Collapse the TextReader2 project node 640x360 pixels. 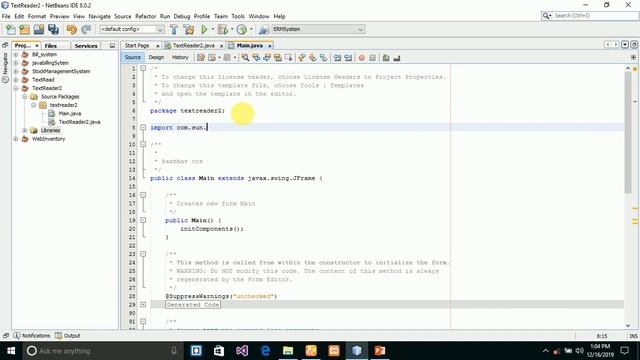16,88
